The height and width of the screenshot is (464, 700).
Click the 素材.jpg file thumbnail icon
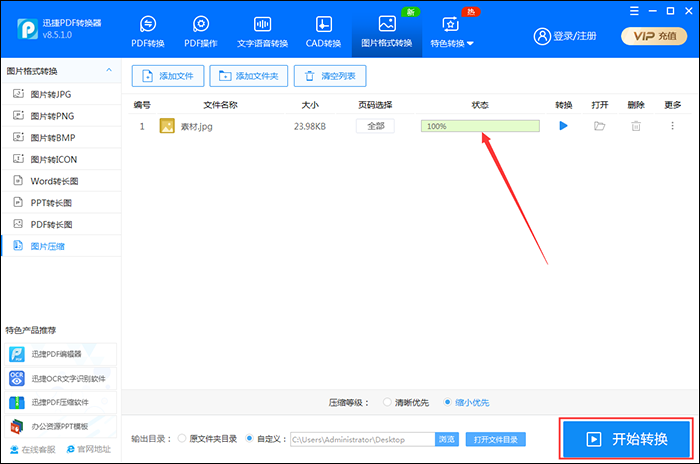click(167, 126)
